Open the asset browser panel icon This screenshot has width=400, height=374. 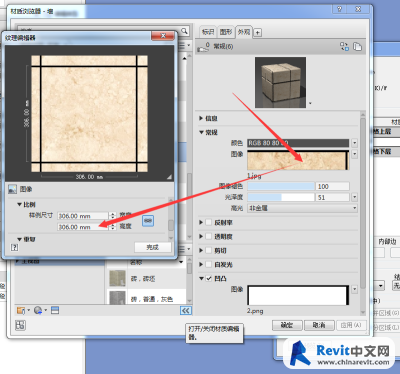pyautogui.click(x=55, y=310)
